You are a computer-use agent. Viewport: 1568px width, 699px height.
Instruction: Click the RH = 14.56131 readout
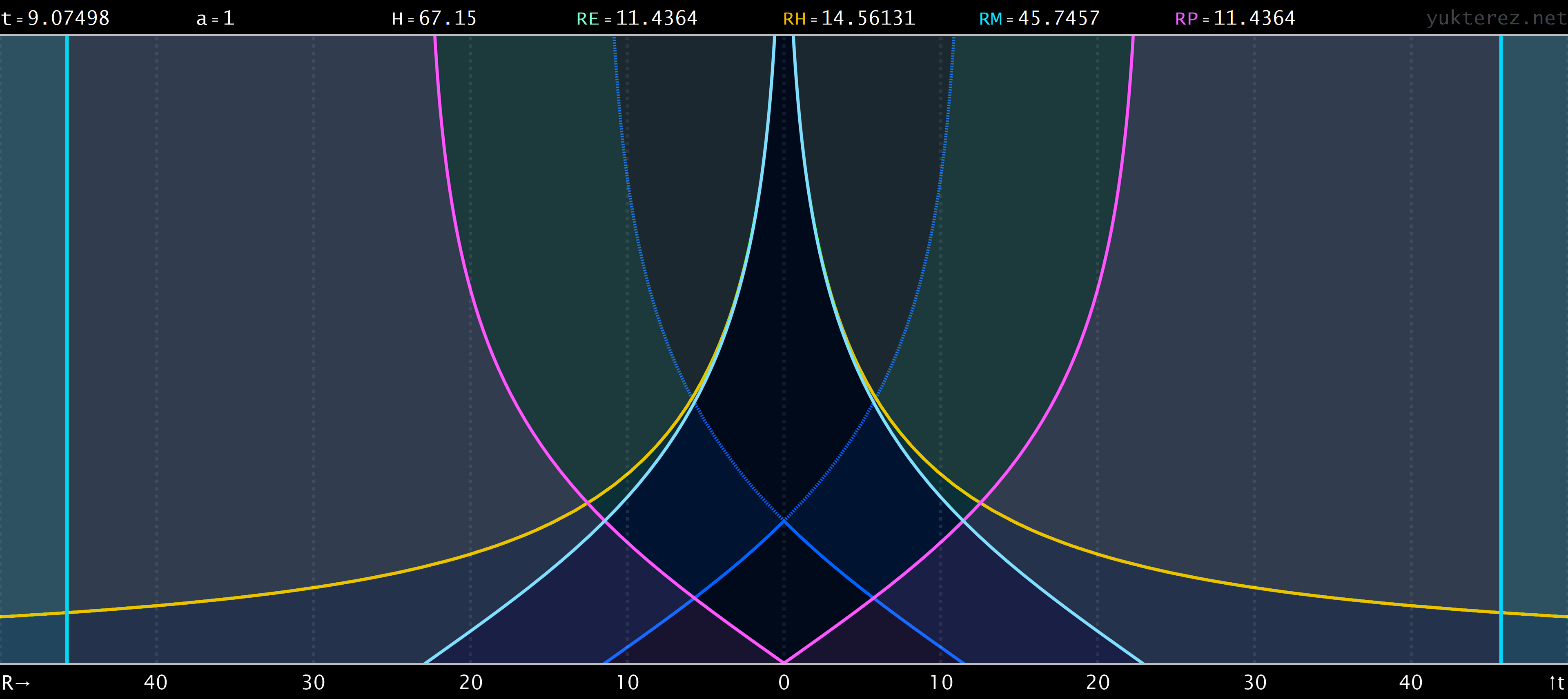click(849, 18)
